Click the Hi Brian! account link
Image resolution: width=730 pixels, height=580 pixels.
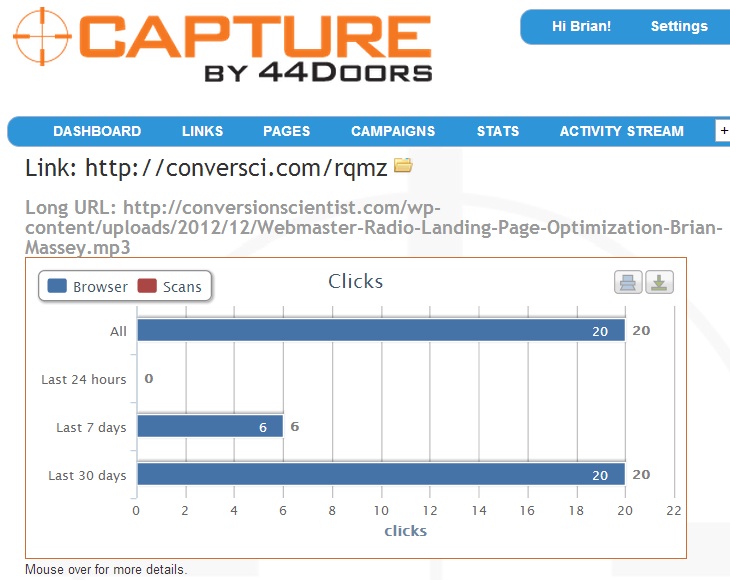pyautogui.click(x=581, y=26)
